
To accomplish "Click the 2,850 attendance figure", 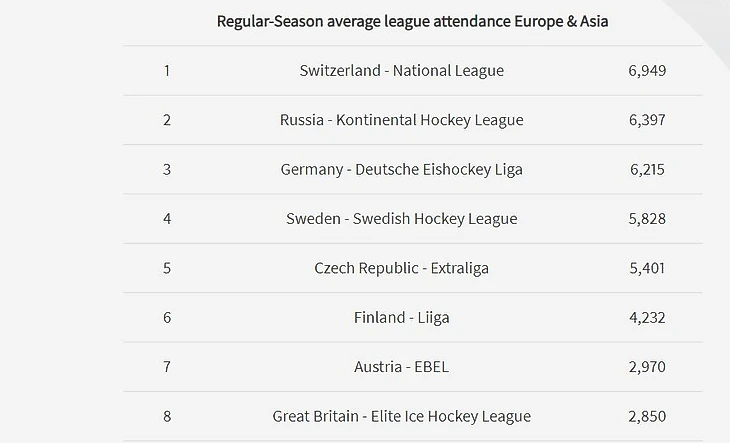I will coord(647,416).
